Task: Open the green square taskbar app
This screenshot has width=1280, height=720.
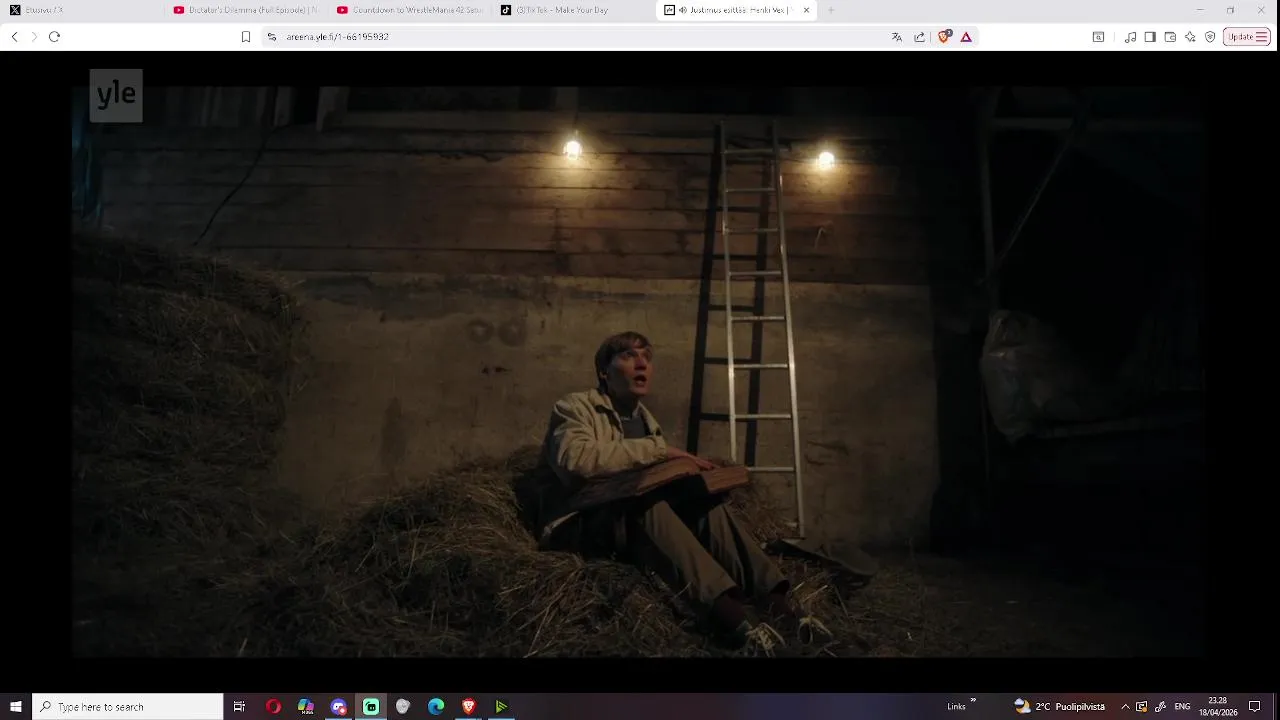Action: pos(371,706)
